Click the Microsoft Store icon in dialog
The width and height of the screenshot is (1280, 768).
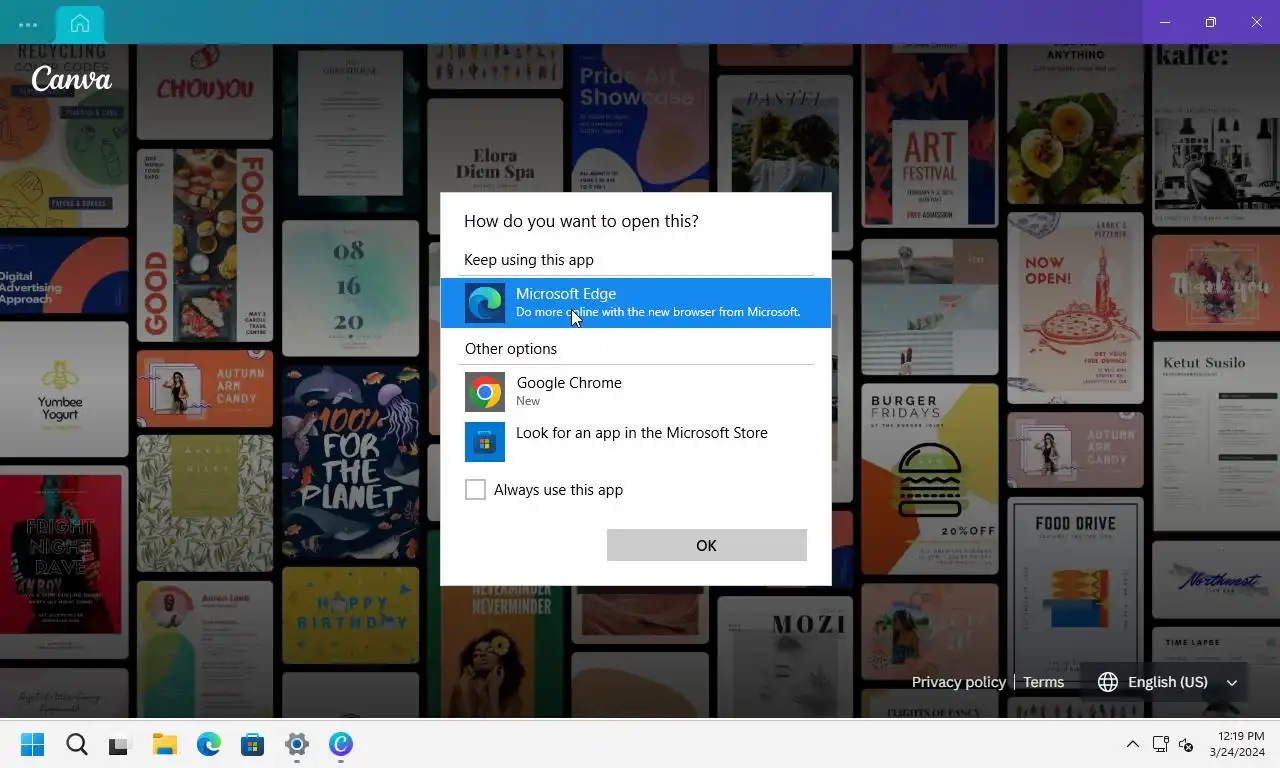click(485, 442)
